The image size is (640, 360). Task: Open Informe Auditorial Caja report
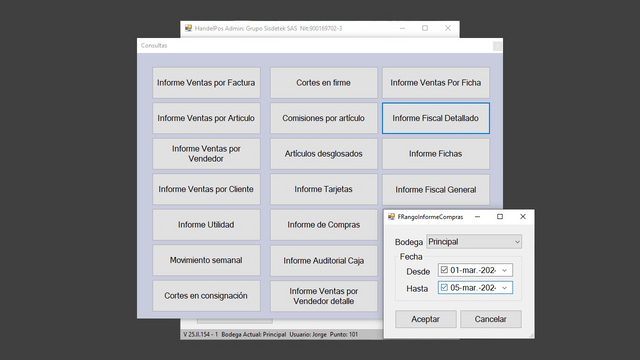[x=324, y=261]
